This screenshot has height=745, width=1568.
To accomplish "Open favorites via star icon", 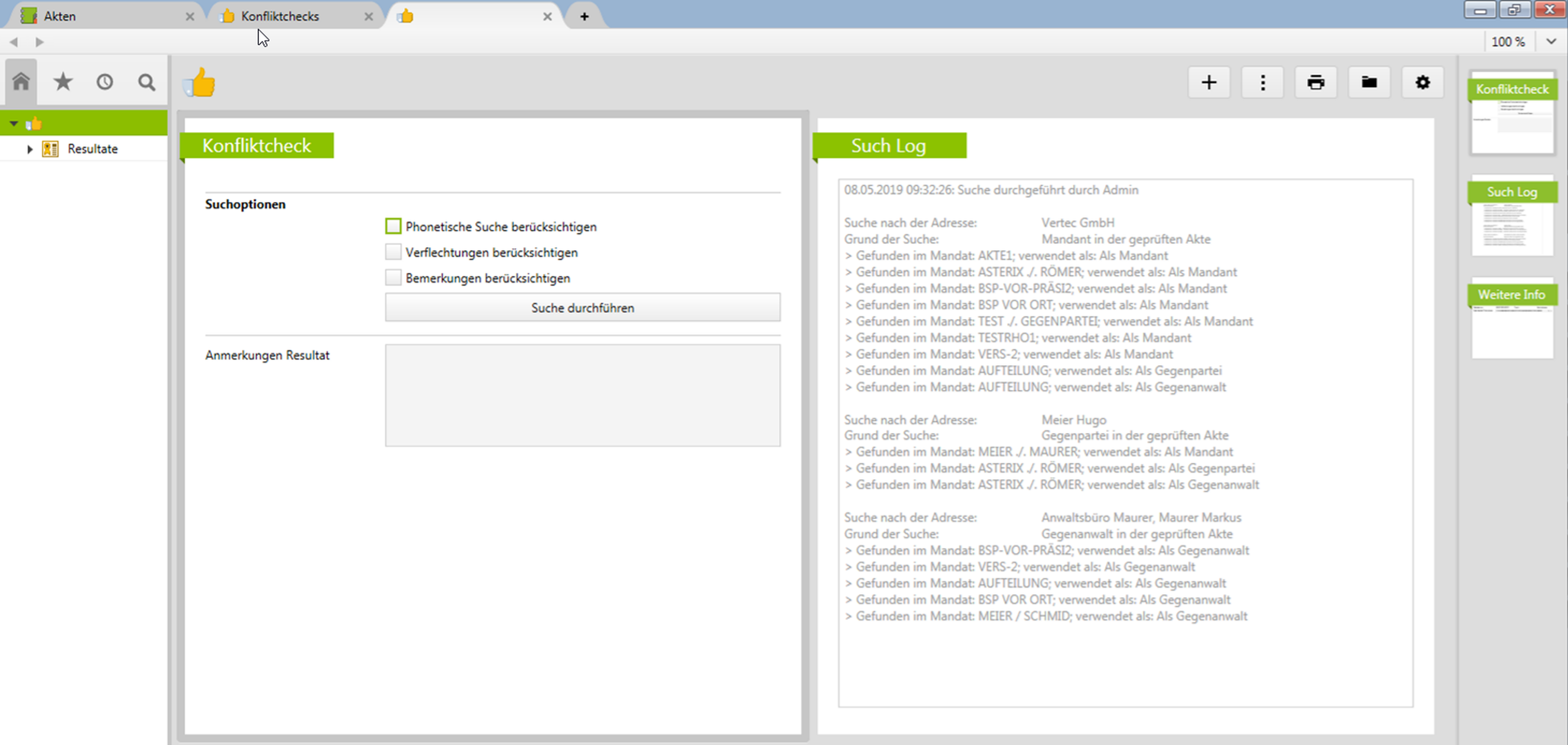I will tap(63, 82).
